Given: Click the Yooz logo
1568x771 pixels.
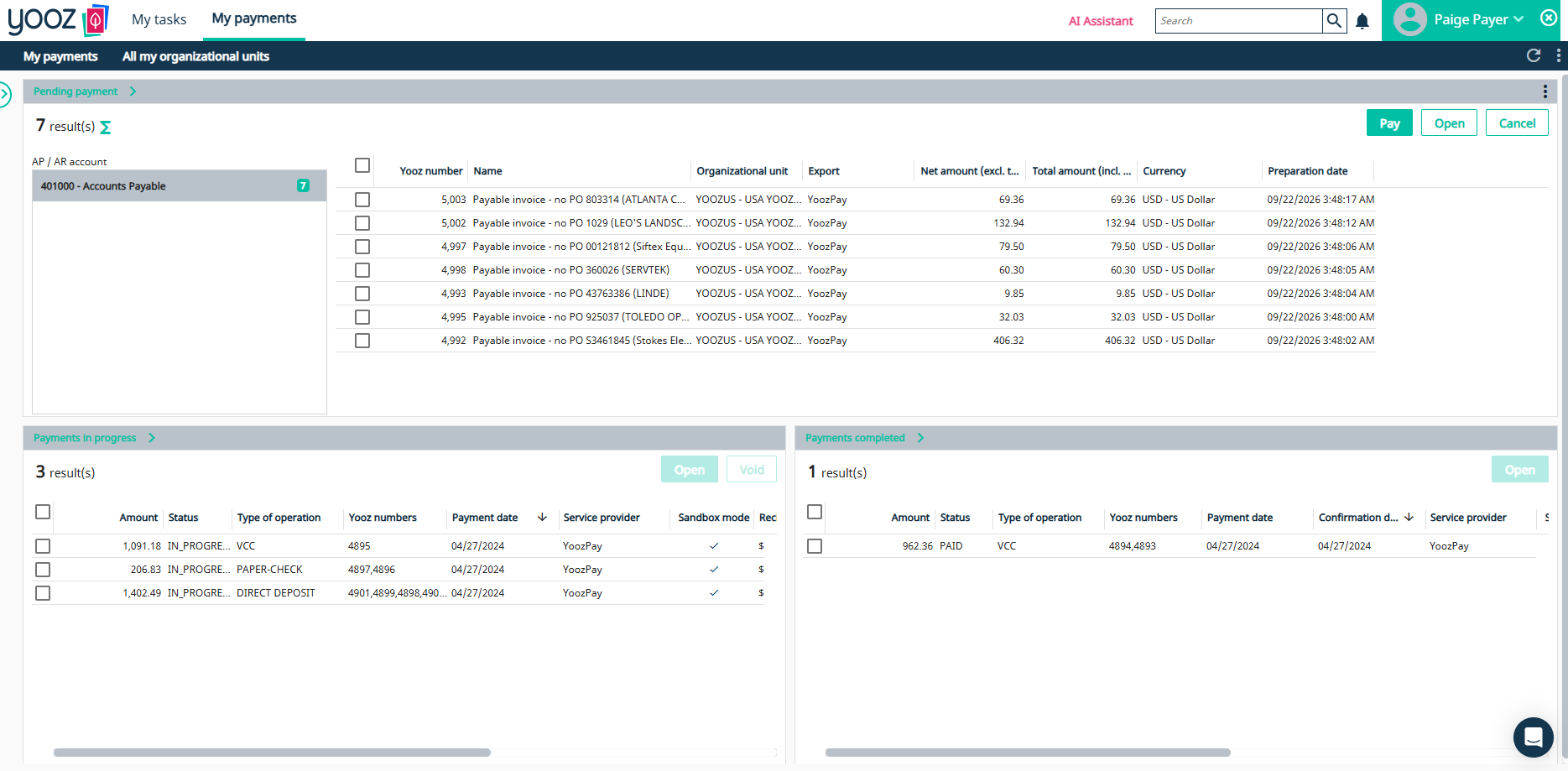Looking at the screenshot, I should (x=59, y=20).
